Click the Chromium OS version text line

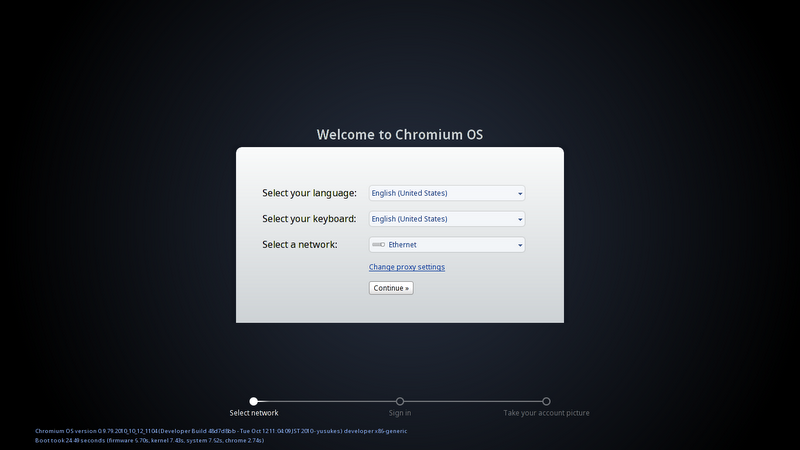pyautogui.click(x=221, y=431)
